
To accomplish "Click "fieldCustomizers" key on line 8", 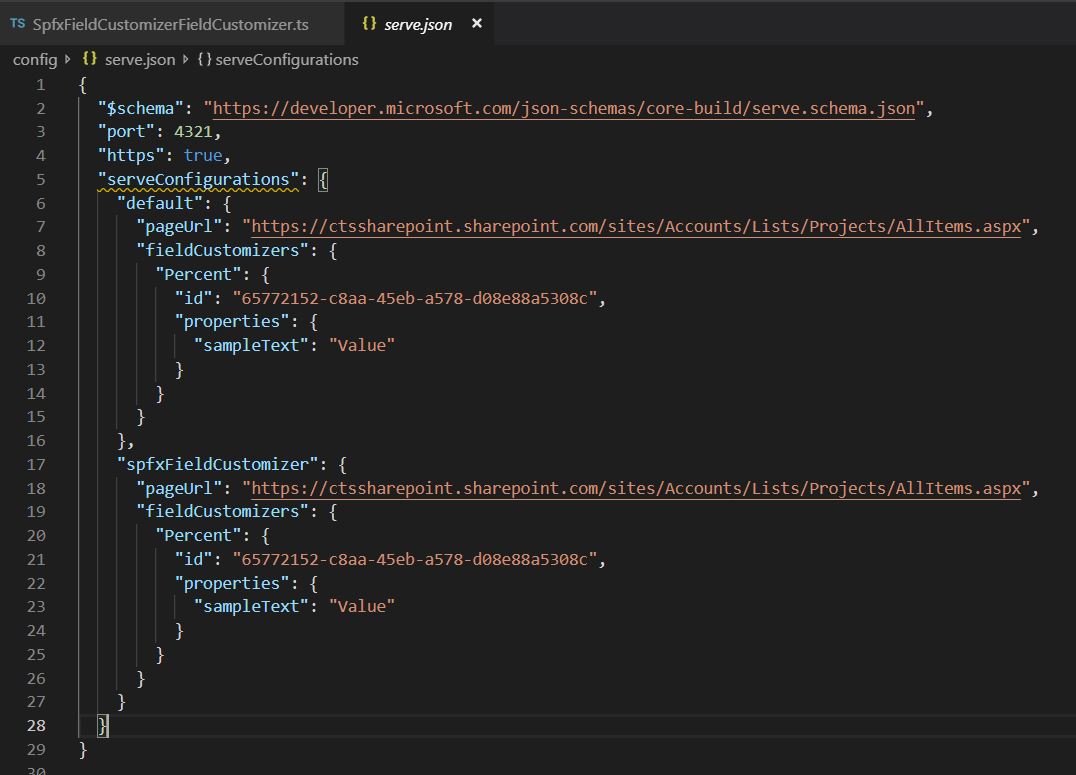I will 222,251.
